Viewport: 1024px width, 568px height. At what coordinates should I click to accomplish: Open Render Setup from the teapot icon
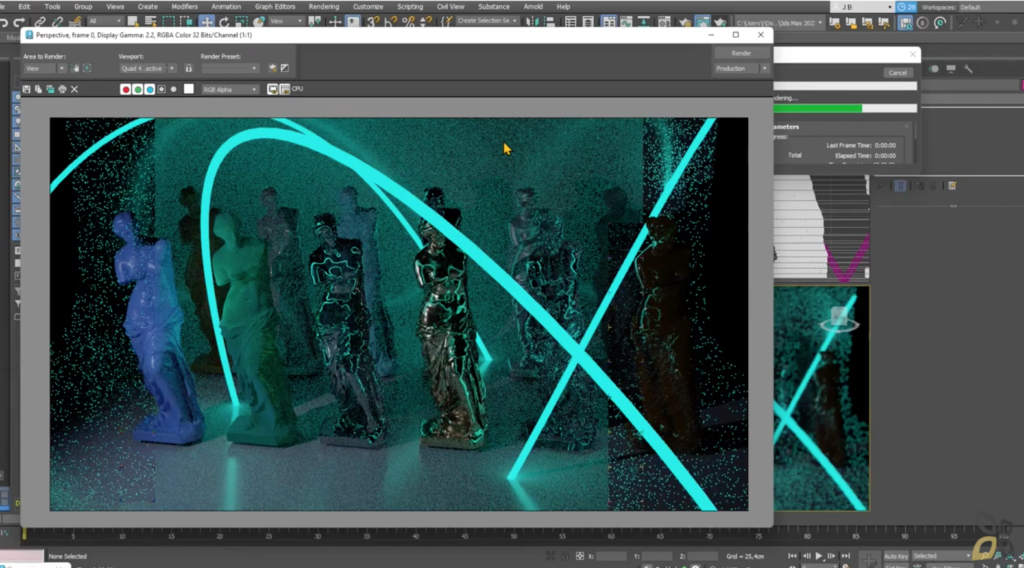coord(272,68)
